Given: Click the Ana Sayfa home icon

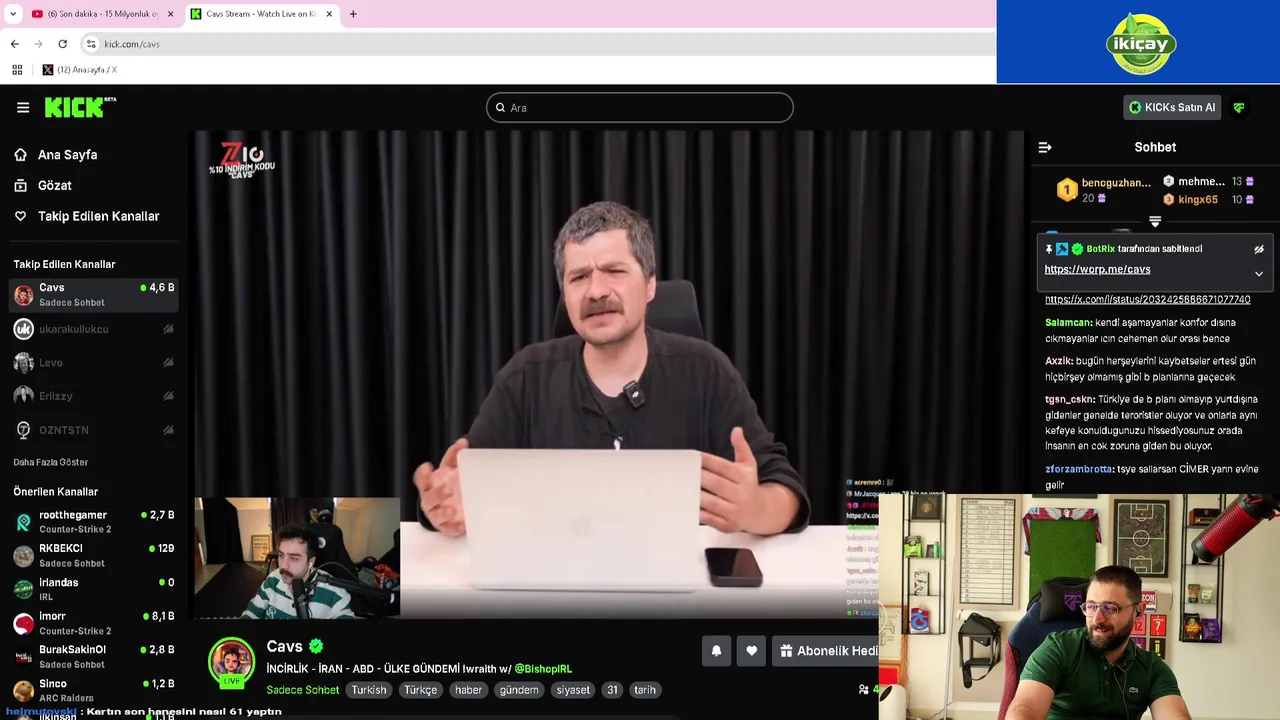Looking at the screenshot, I should coord(20,155).
